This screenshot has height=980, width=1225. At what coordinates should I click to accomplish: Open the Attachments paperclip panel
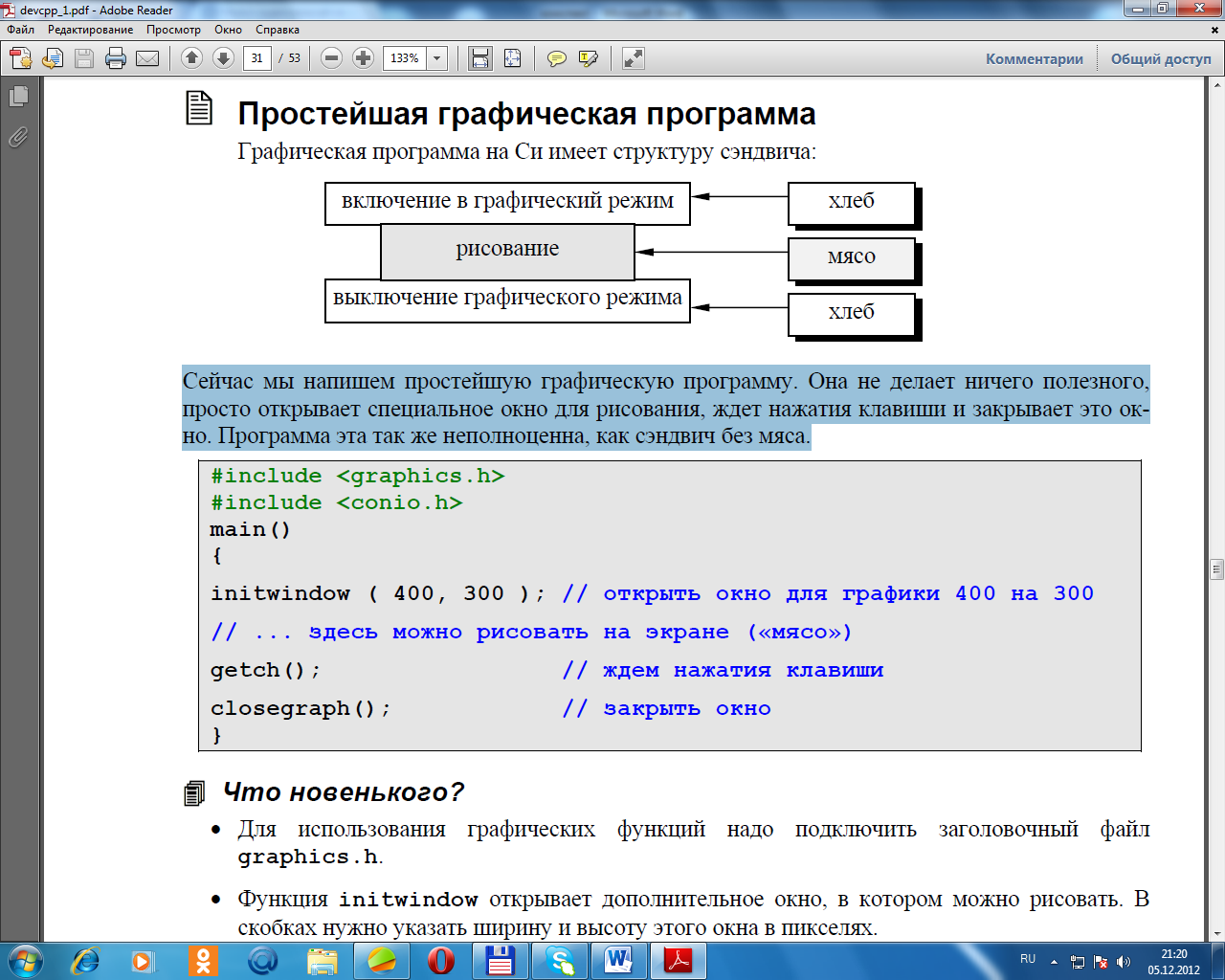coord(18,138)
